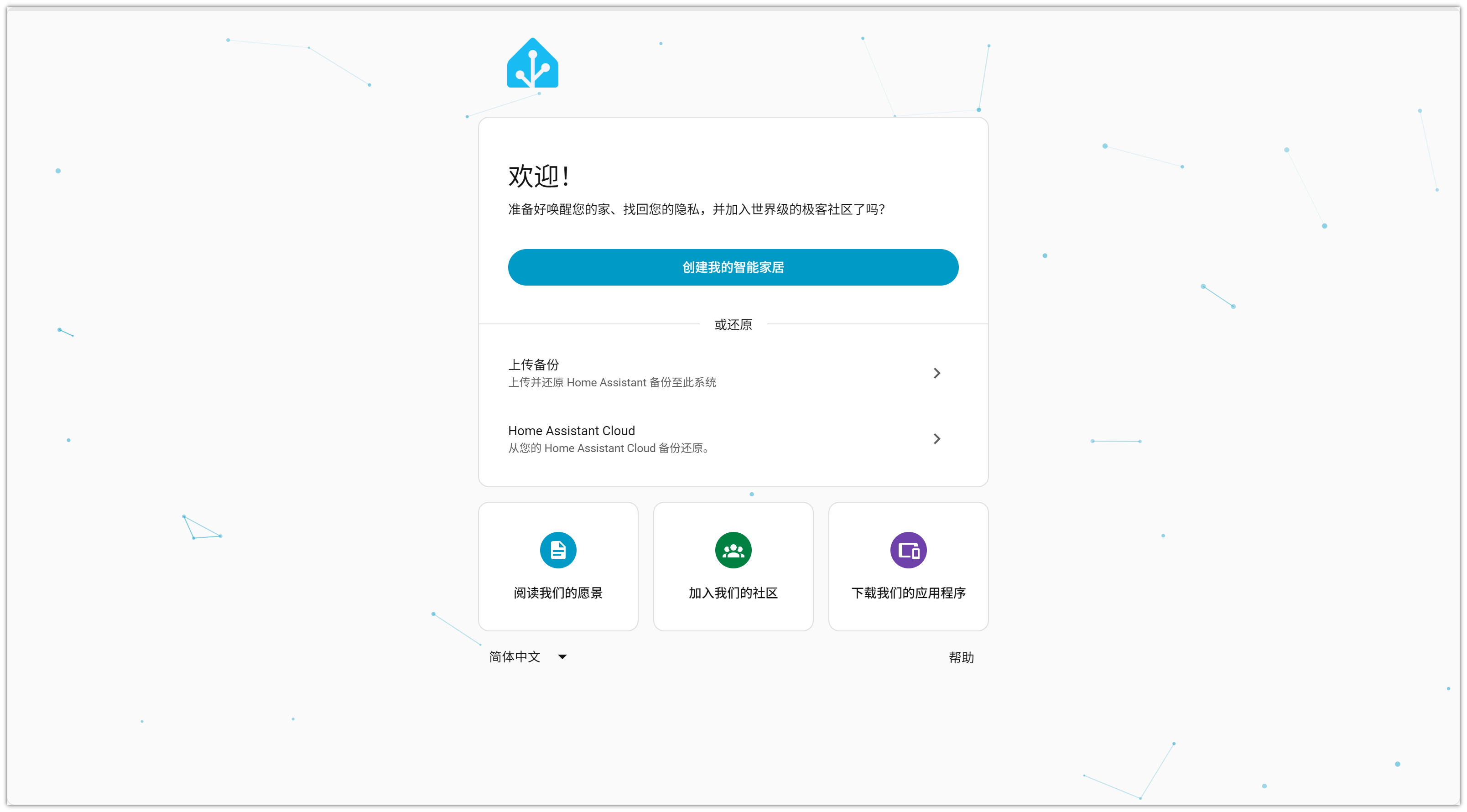
Task: Click the blue document icon for 阅读我们的愿景
Action: [558, 550]
